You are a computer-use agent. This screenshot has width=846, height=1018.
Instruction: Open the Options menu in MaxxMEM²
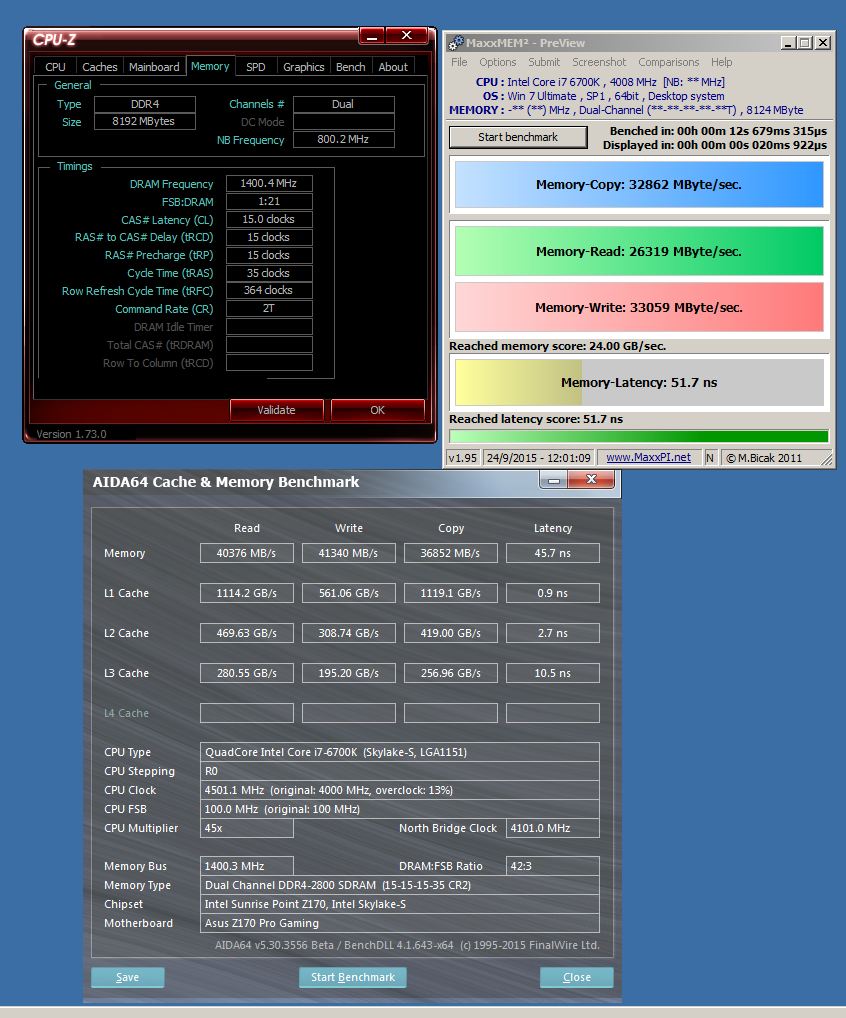(497, 62)
